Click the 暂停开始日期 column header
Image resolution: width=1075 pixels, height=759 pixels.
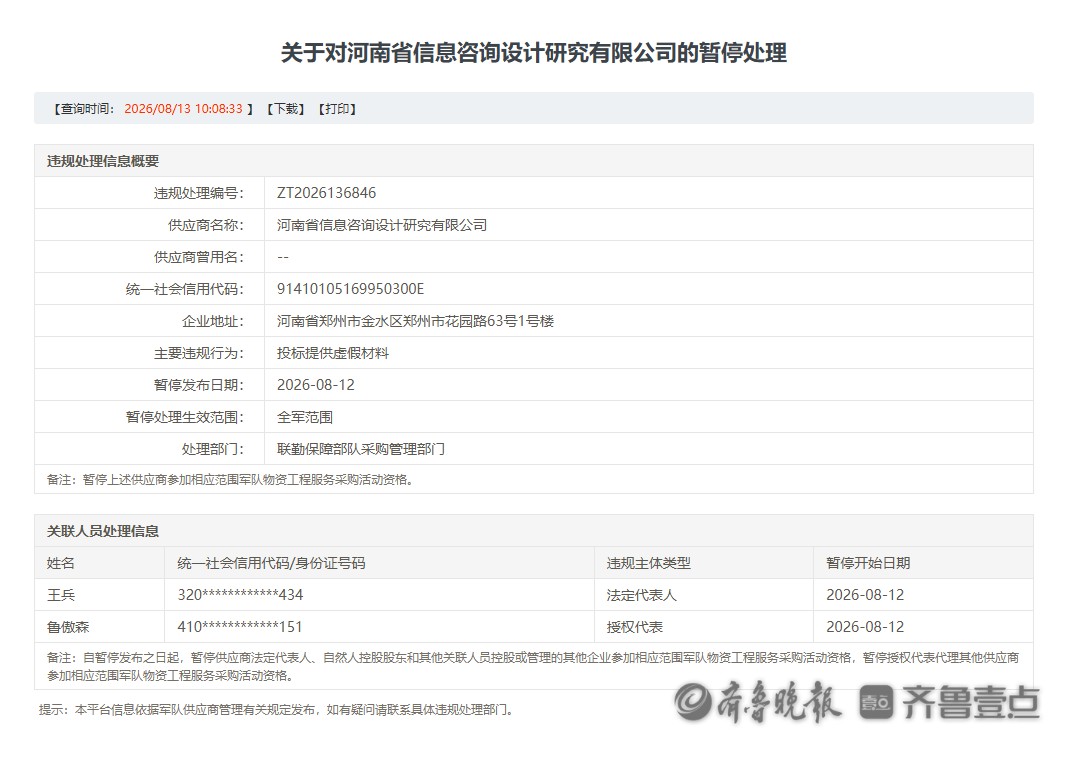click(868, 563)
